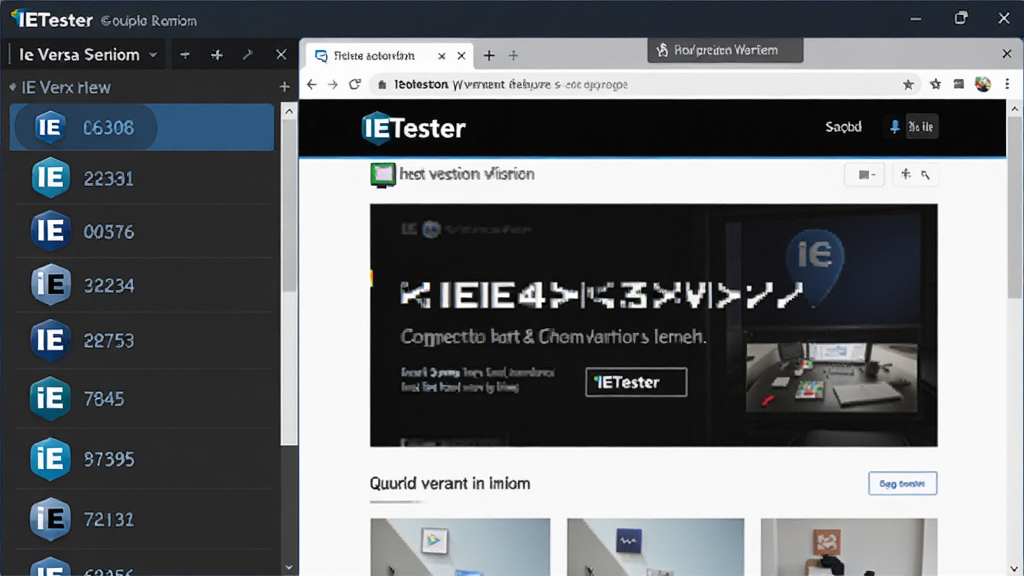This screenshot has width=1024, height=576.
Task: Click the sparkle cursor tool icon
Action: (x=916, y=174)
